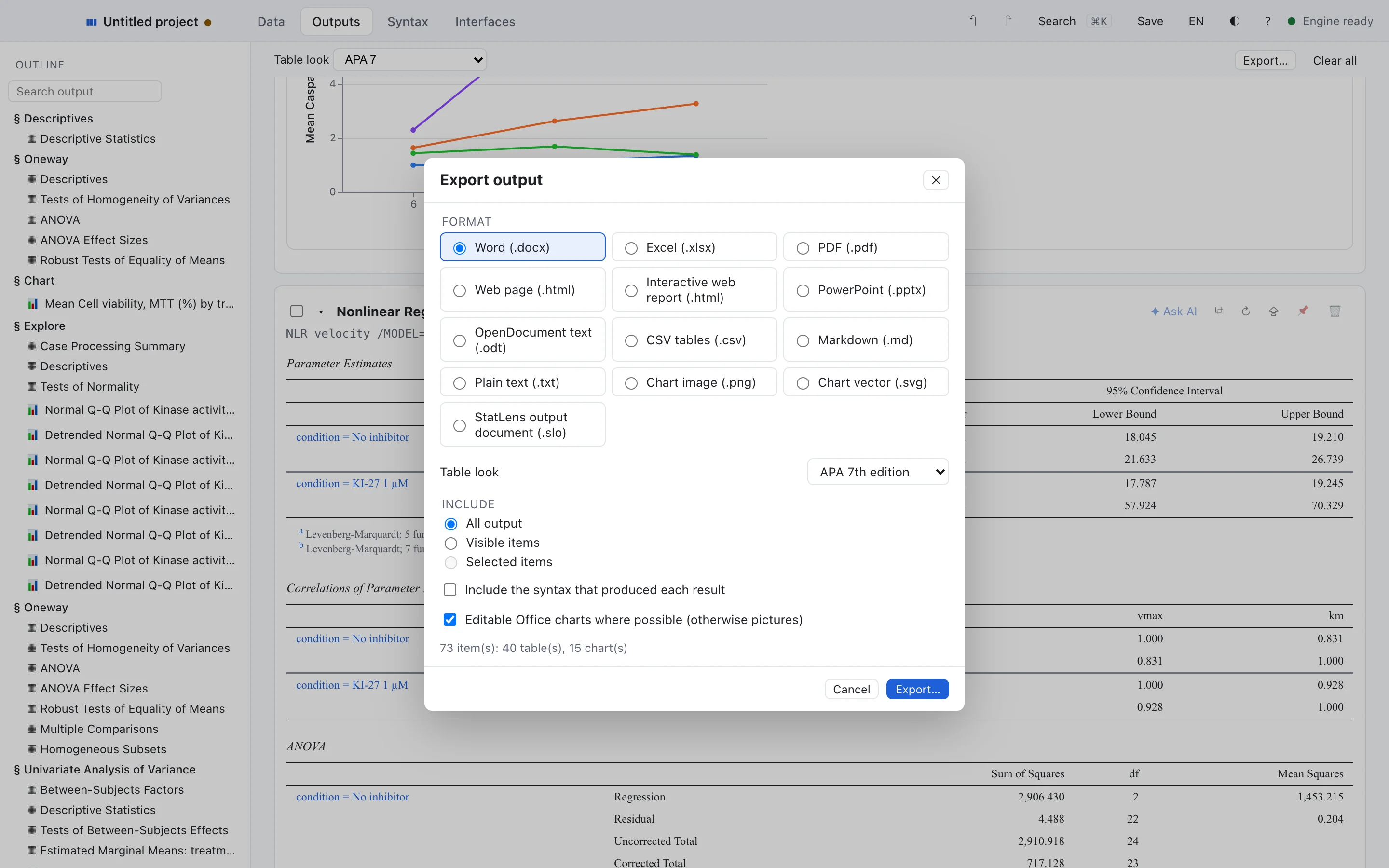Open the help question mark icon

pos(1267,21)
